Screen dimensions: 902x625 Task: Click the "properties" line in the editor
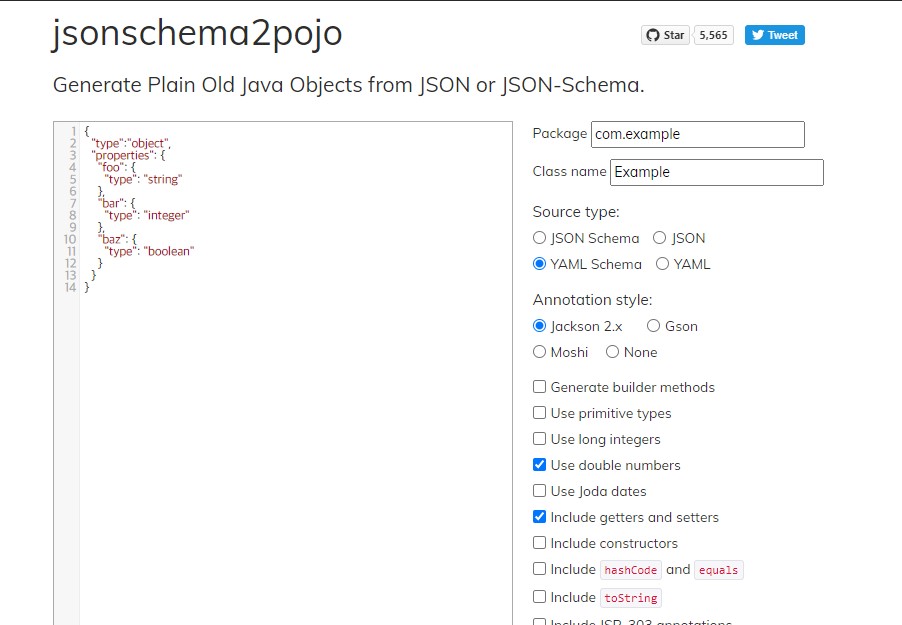coord(128,155)
